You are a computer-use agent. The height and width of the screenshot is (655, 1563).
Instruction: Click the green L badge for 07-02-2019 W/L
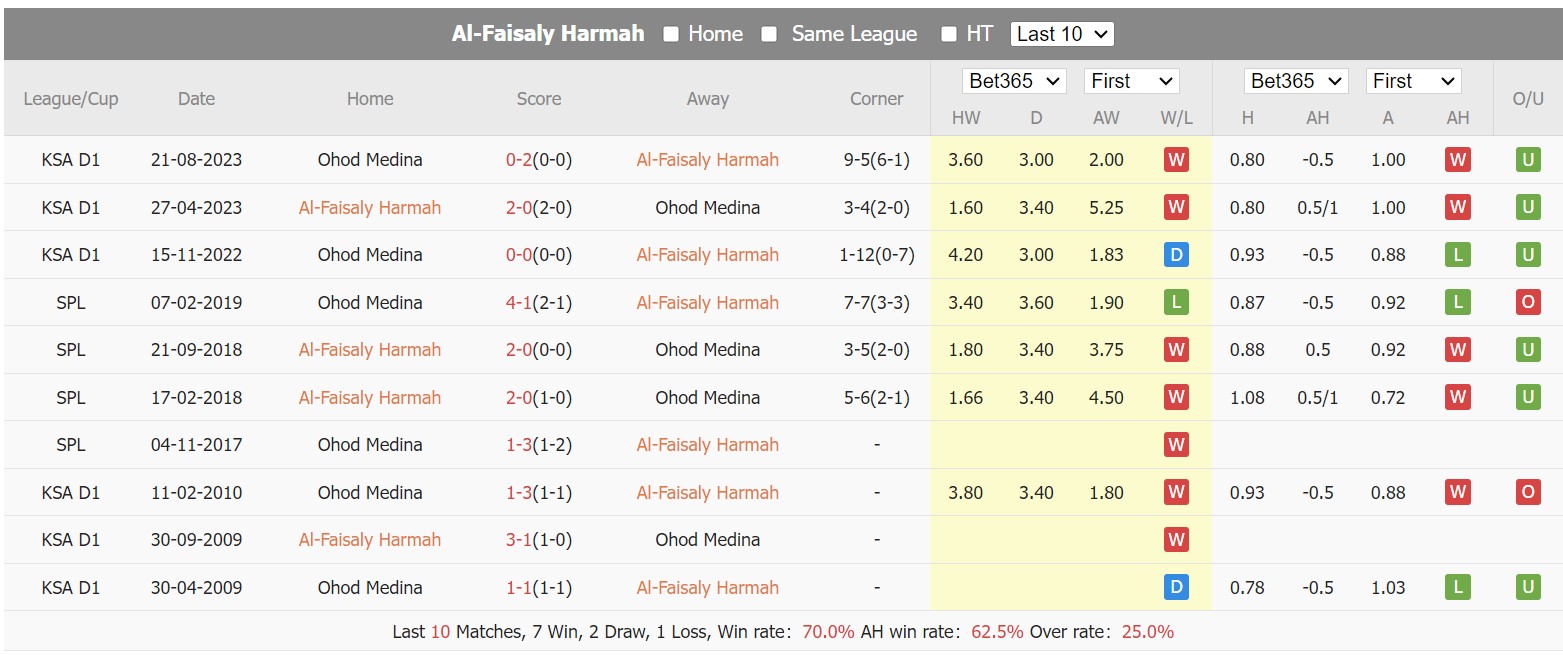[x=1176, y=302]
